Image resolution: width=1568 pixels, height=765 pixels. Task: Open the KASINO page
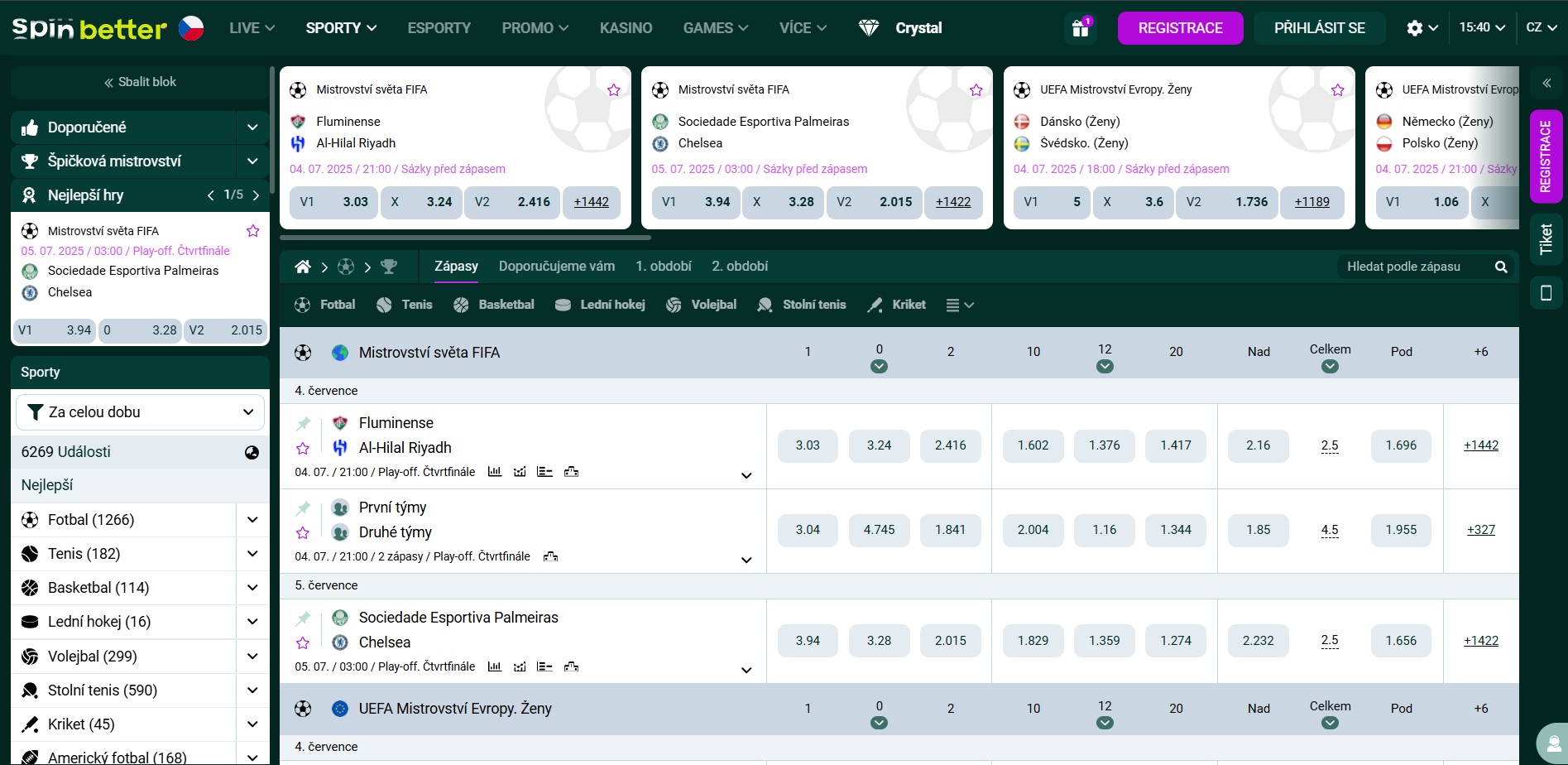tap(626, 28)
